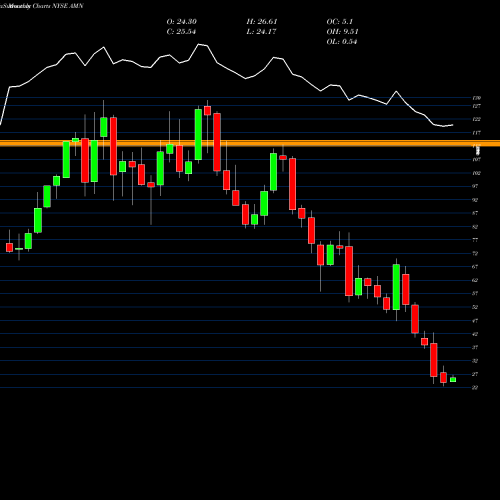The image size is (500, 500).
Task: Click the 72 price axis label
Action: click(x=475, y=253)
